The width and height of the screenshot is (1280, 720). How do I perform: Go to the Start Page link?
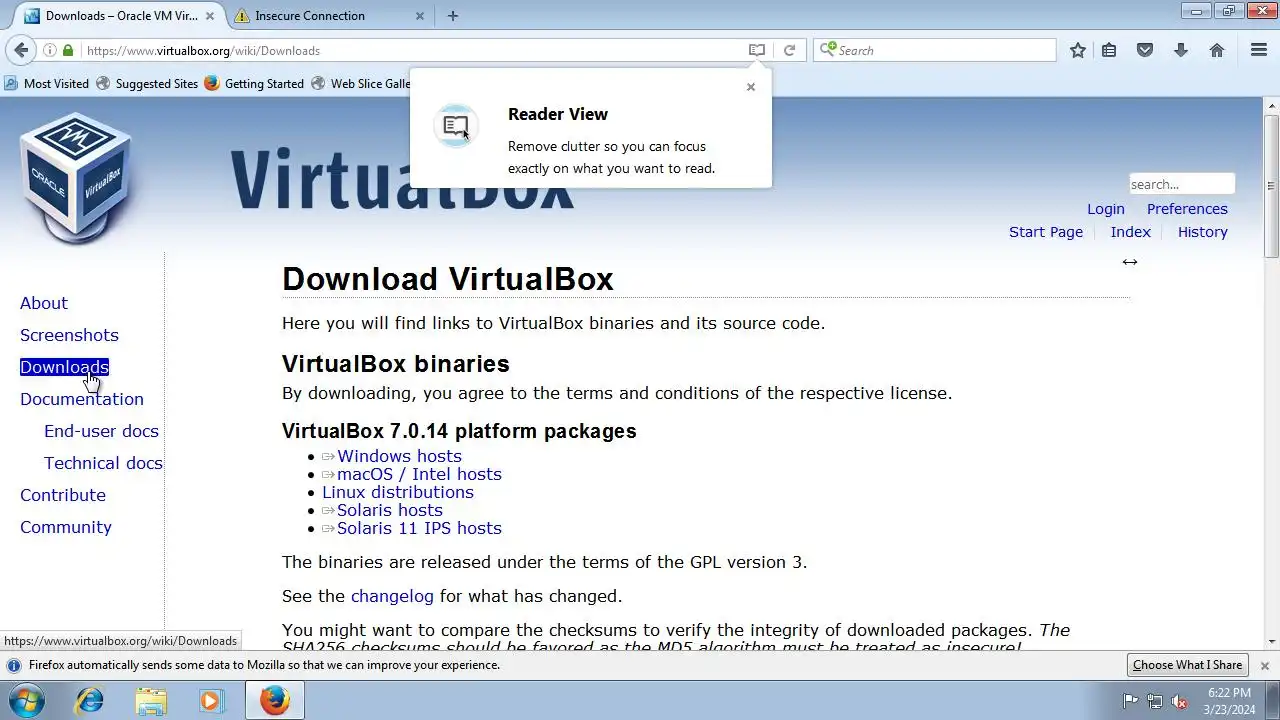pos(1046,232)
